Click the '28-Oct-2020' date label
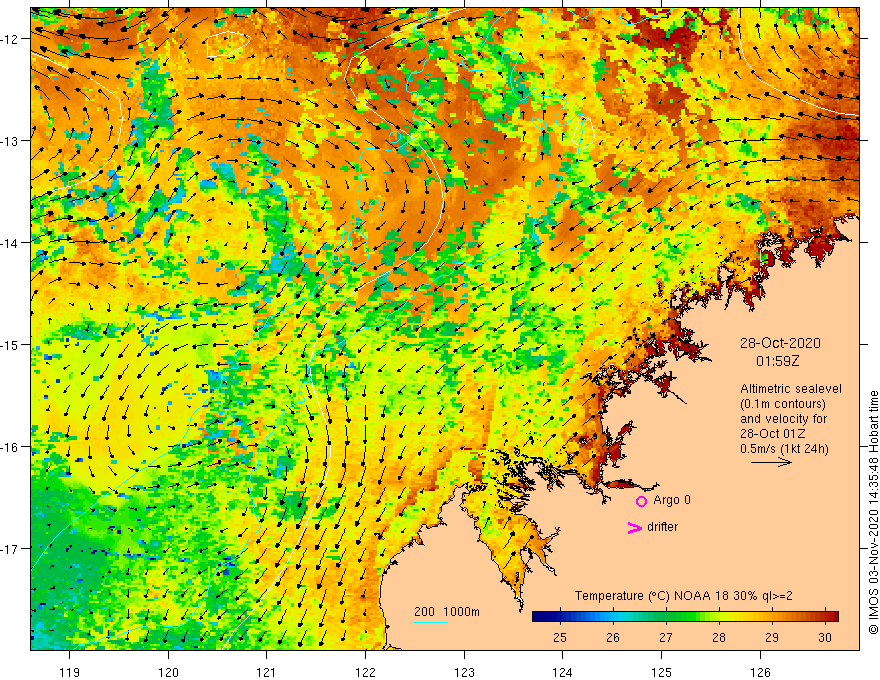The height and width of the screenshot is (680, 880). (x=780, y=343)
